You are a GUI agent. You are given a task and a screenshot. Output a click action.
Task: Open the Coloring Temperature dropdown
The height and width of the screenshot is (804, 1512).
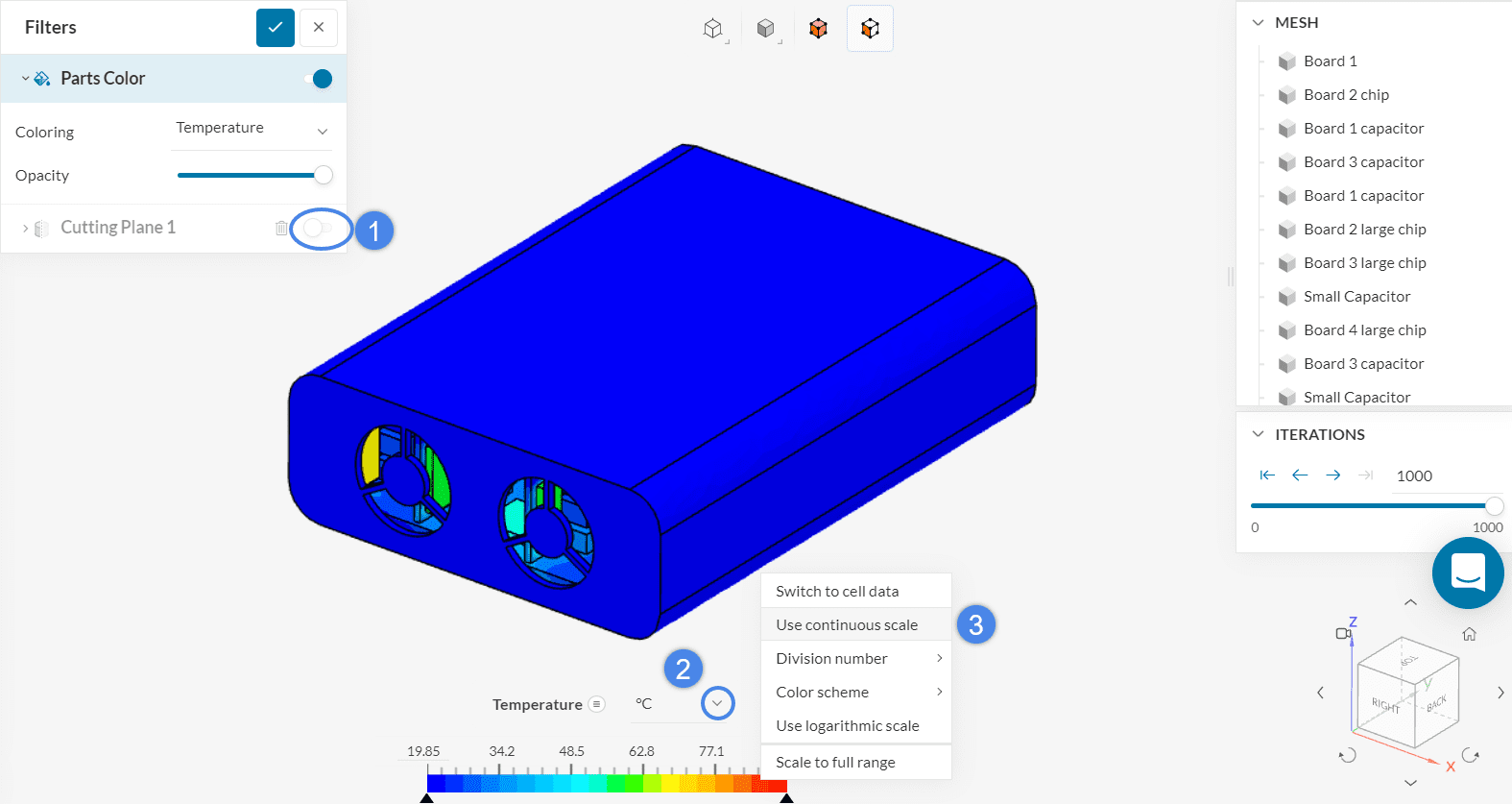[252, 129]
